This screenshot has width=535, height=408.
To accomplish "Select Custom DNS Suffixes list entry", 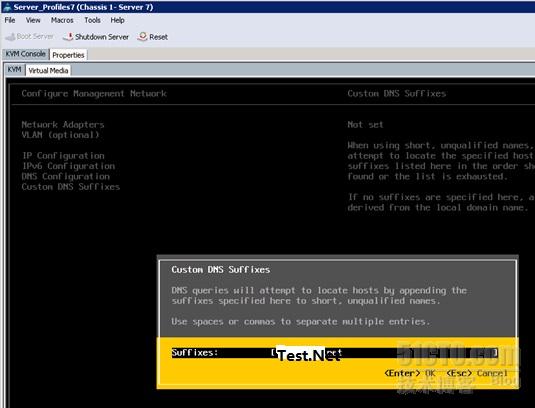I will click(71, 187).
